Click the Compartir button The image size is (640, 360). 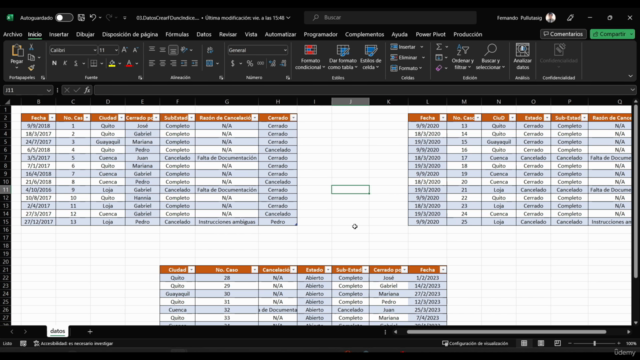pyautogui.click(x=612, y=34)
